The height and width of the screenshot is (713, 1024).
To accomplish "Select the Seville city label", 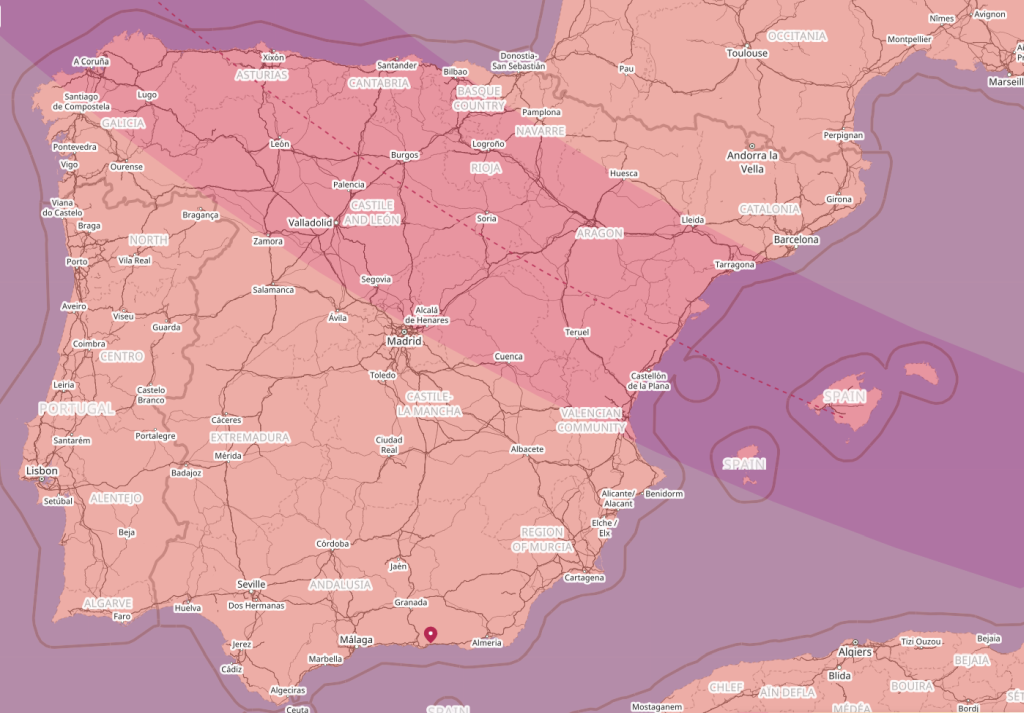I will click(251, 584).
